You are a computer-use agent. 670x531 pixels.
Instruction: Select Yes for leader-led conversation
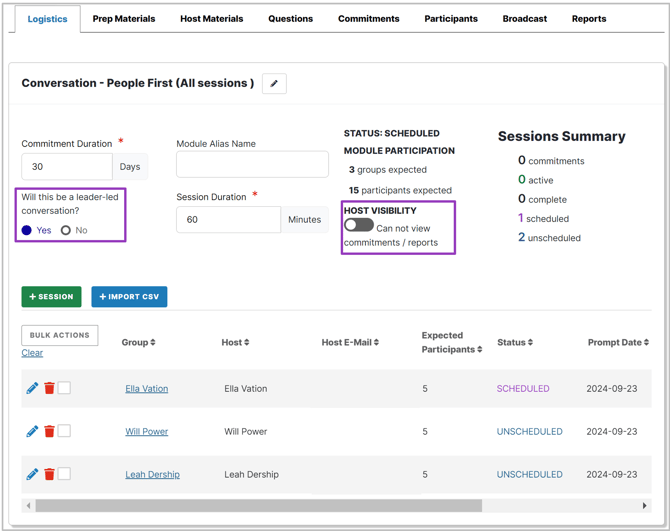(x=27, y=230)
